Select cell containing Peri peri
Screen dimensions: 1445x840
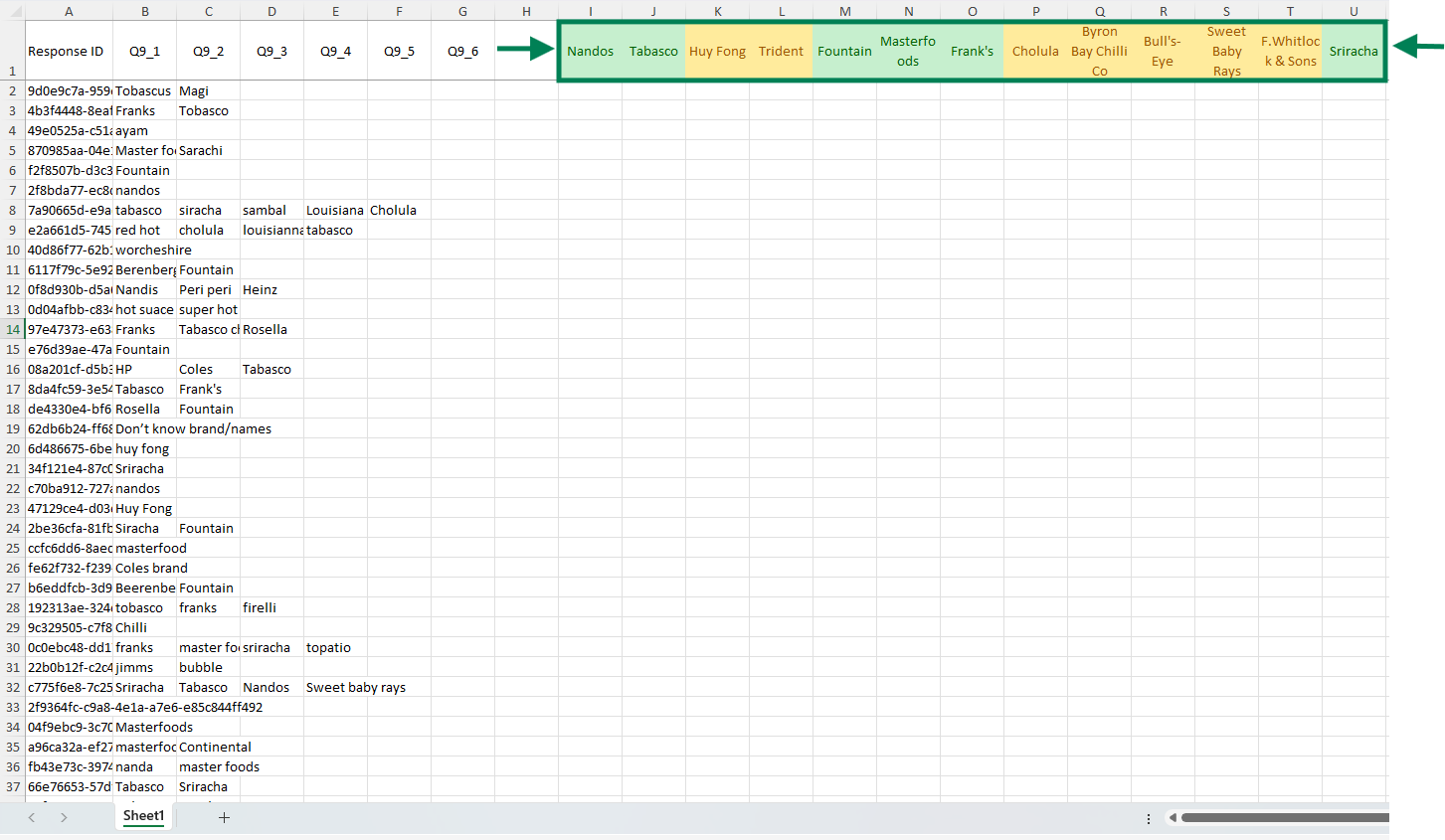pos(208,289)
